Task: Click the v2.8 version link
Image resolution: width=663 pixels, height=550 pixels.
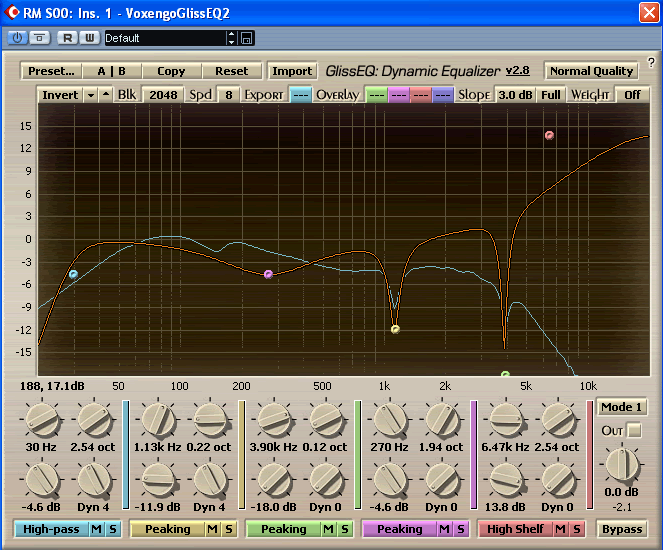Action: coord(518,70)
